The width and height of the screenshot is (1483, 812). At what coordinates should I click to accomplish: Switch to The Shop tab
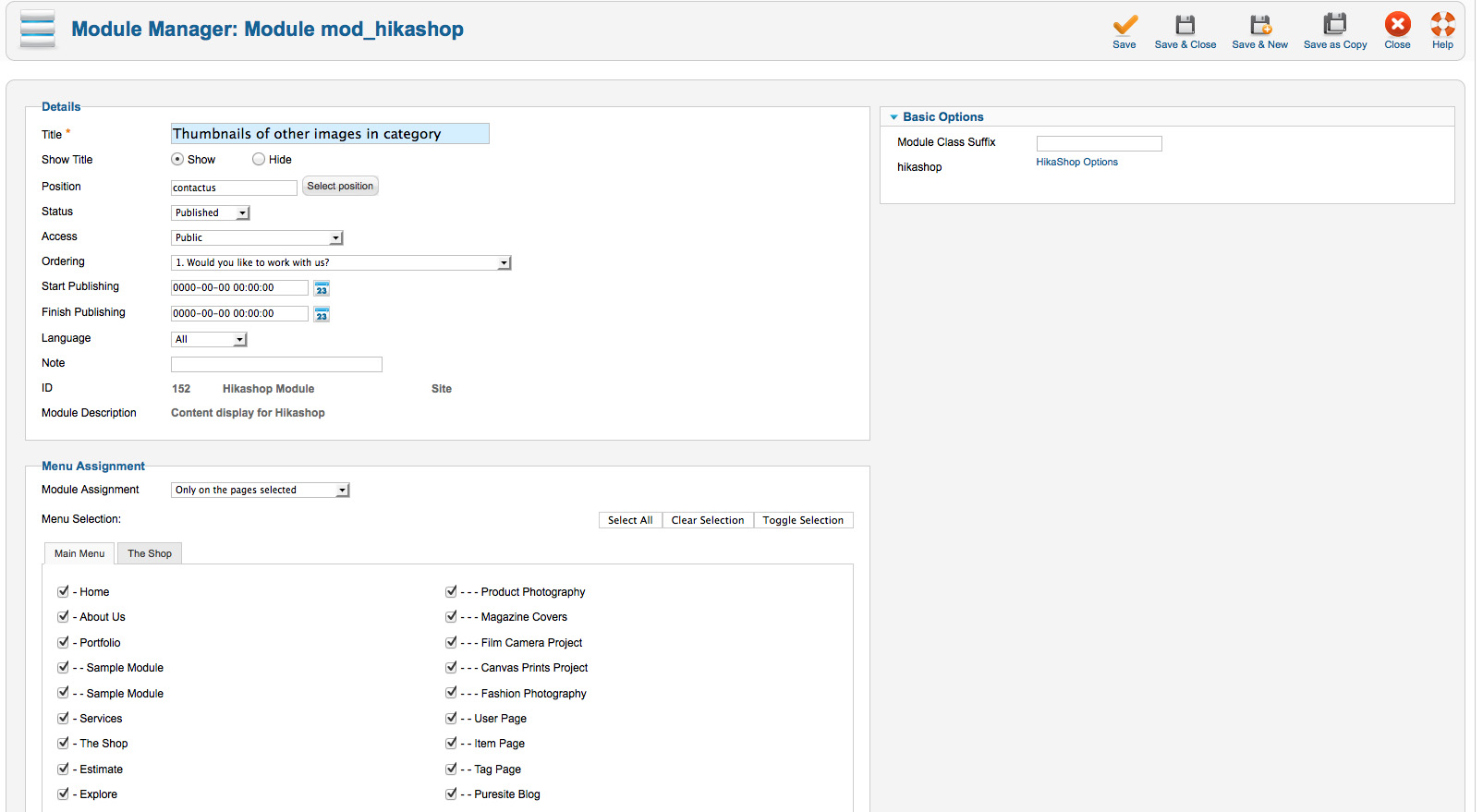[150, 553]
